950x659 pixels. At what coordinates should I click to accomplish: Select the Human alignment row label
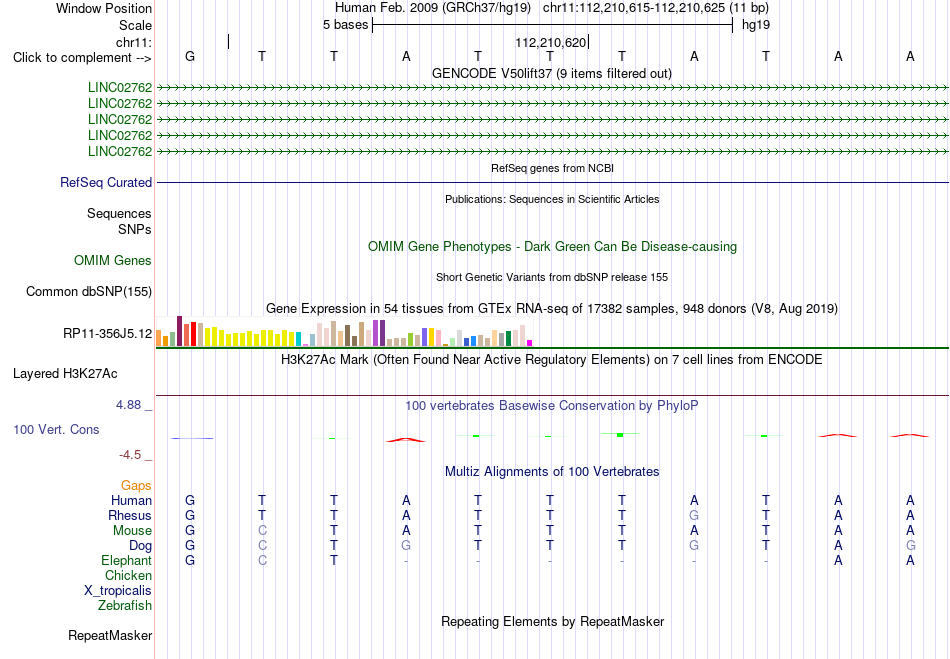pyautogui.click(x=131, y=500)
